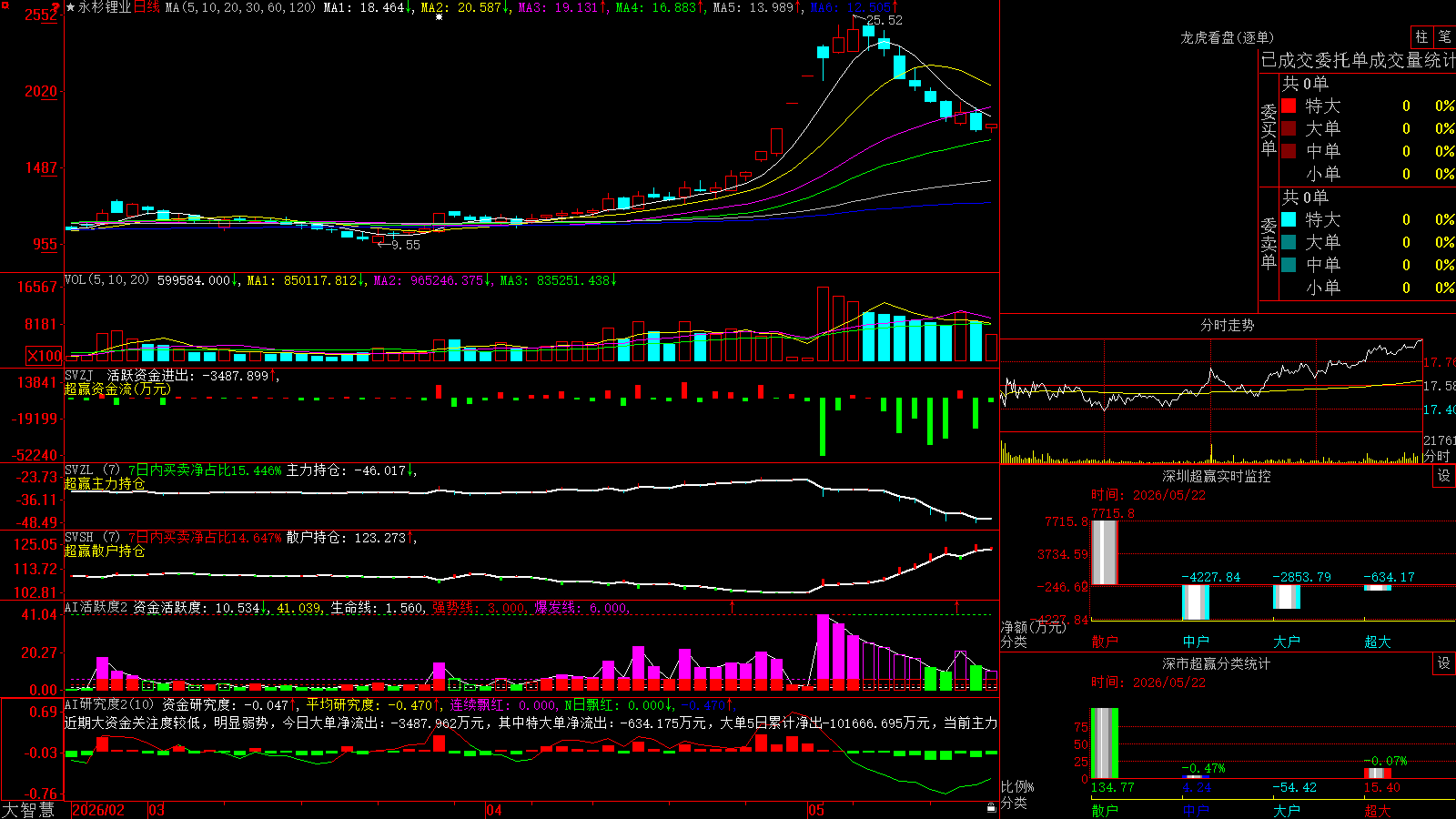Click the 小单 row in 委卖单 section
Image resolution: width=1456 pixels, height=819 pixels.
[1368, 288]
